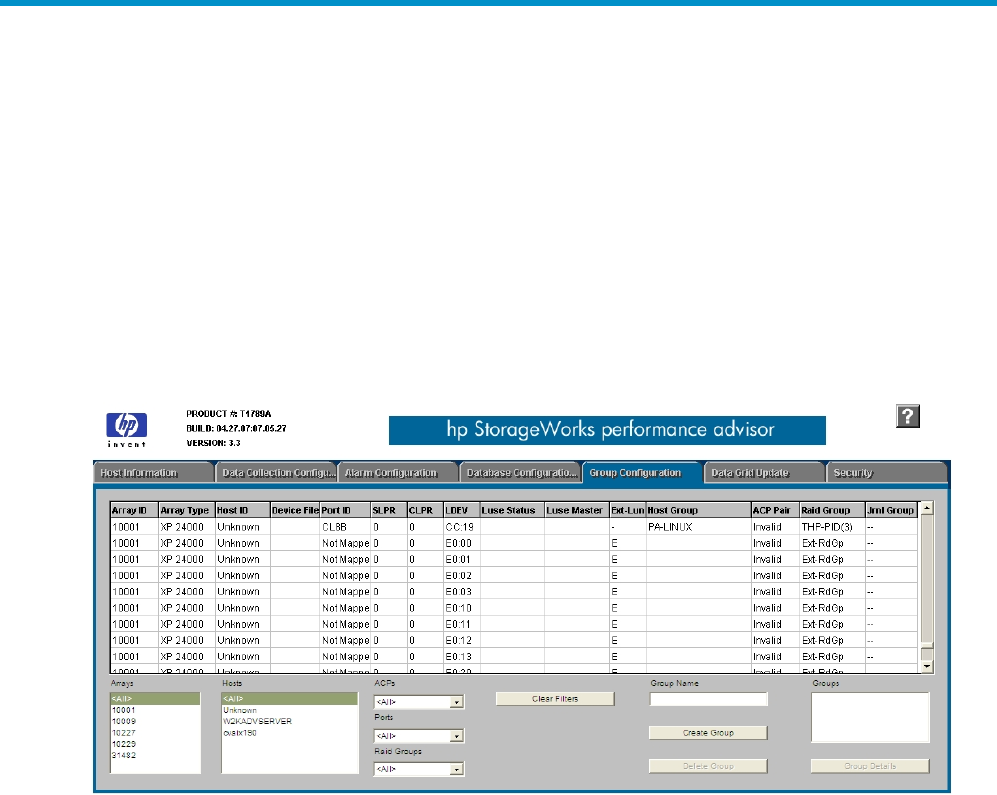This screenshot has height=795, width=997.
Task: Click the Group Details button
Action: coord(870,766)
